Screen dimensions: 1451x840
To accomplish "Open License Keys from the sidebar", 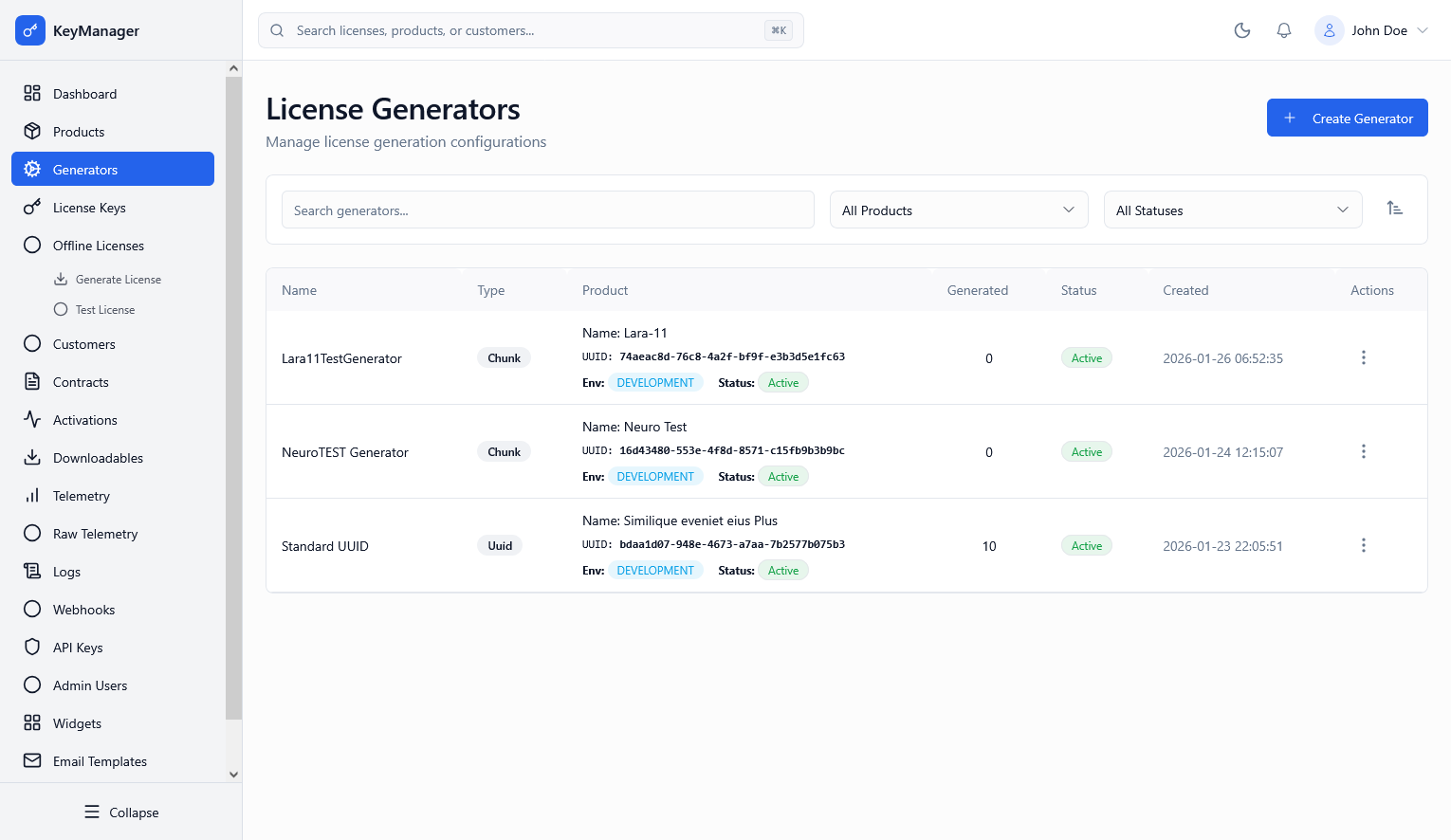I will click(89, 207).
